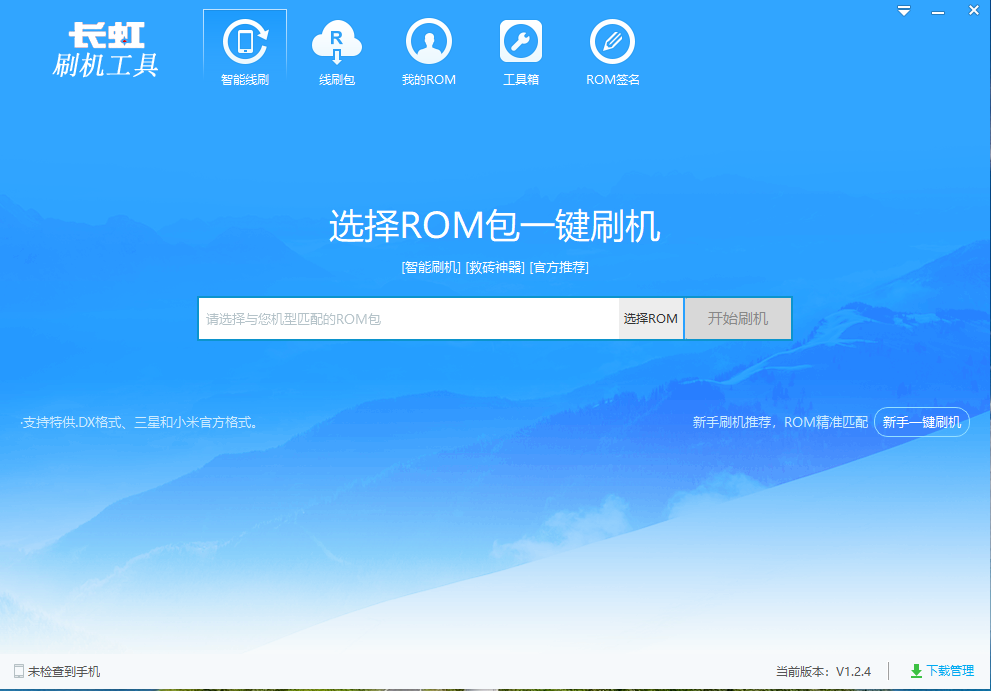Click the 未检查到手机 status text
This screenshot has height=691, width=991.
64,671
